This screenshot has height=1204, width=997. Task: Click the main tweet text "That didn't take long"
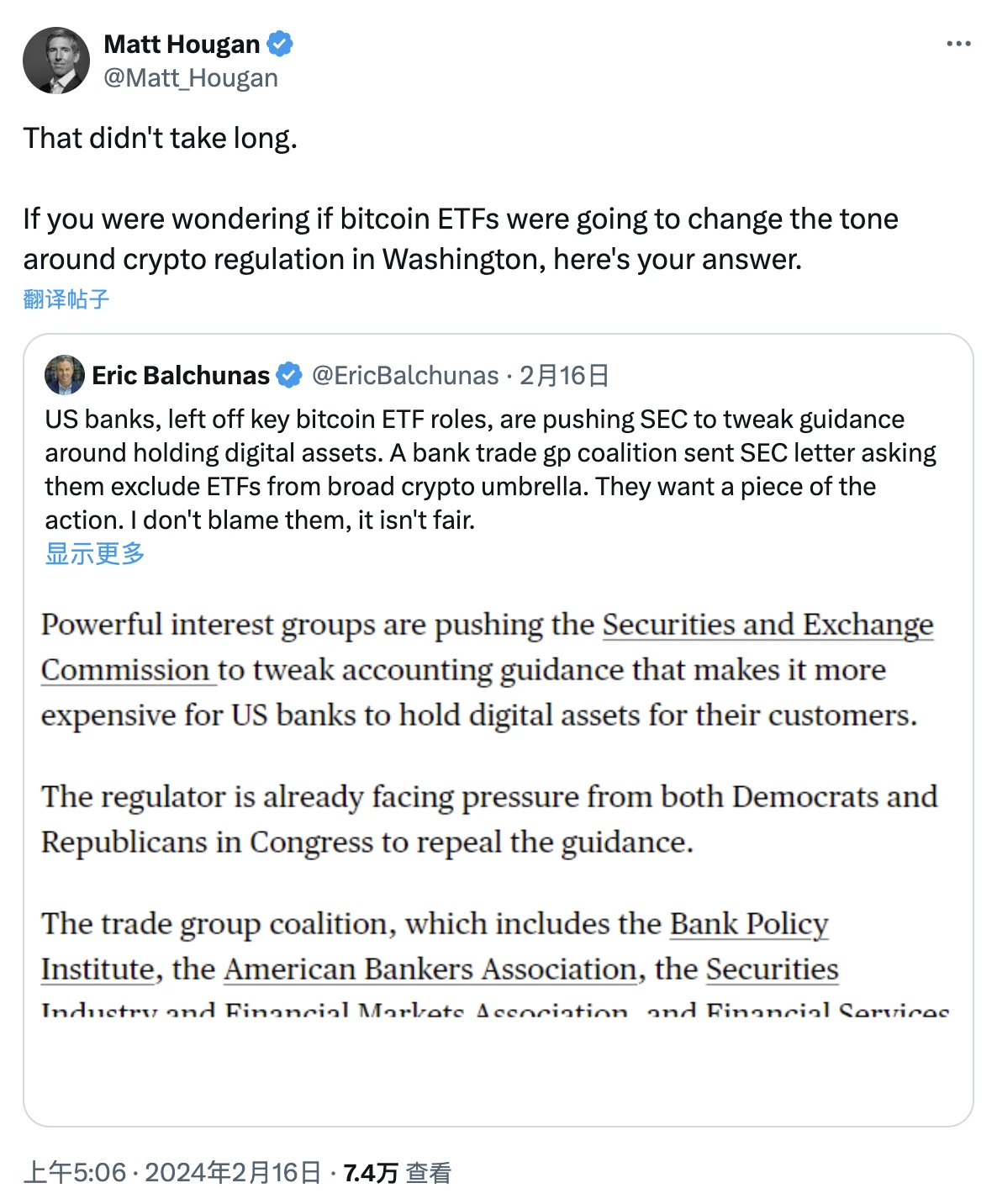pos(161,138)
